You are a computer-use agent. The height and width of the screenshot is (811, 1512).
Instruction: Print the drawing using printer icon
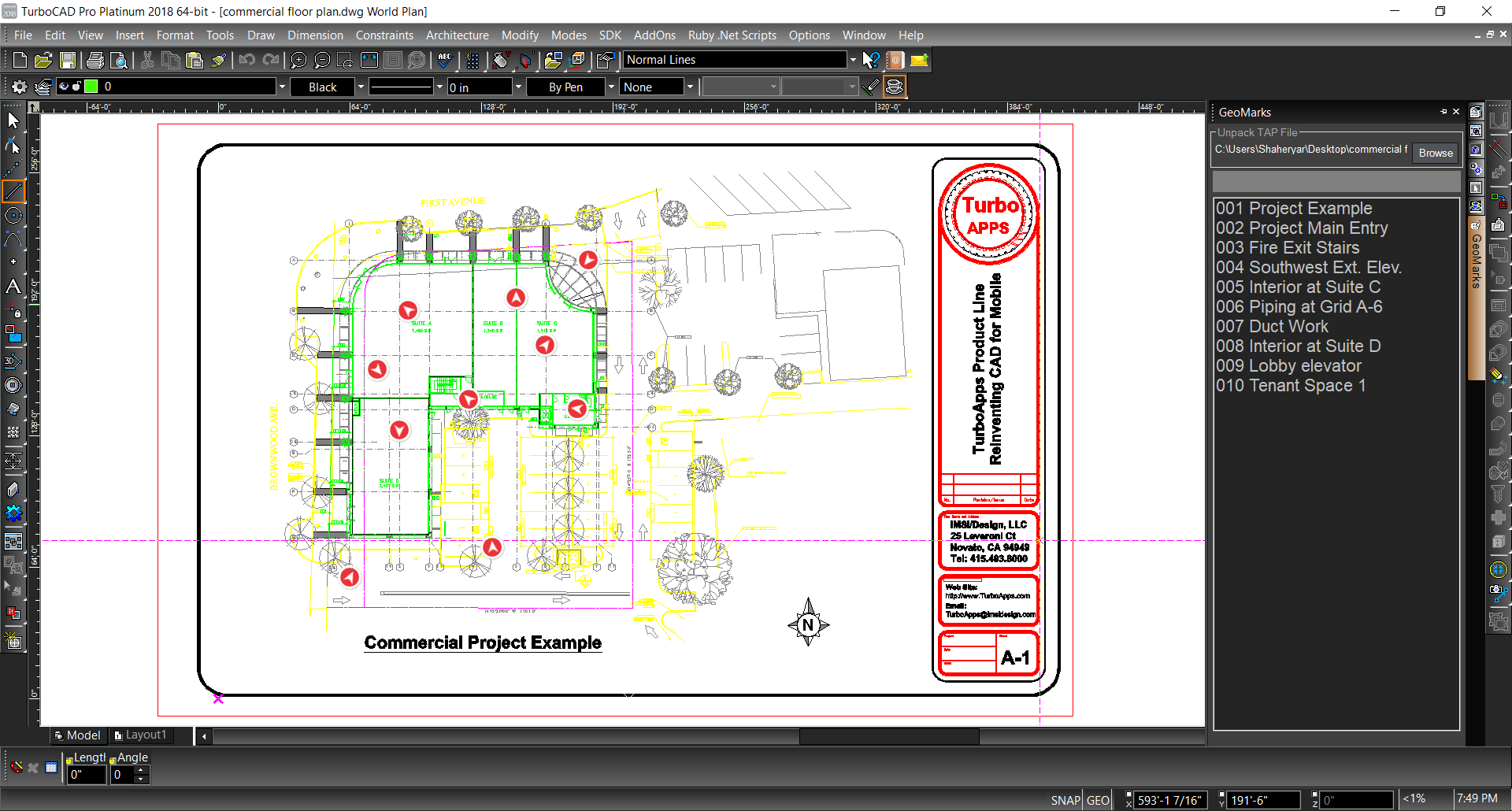95,60
